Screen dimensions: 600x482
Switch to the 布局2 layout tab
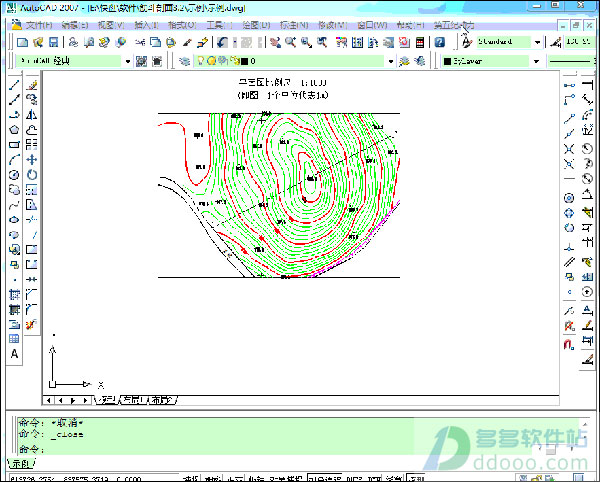(x=163, y=400)
